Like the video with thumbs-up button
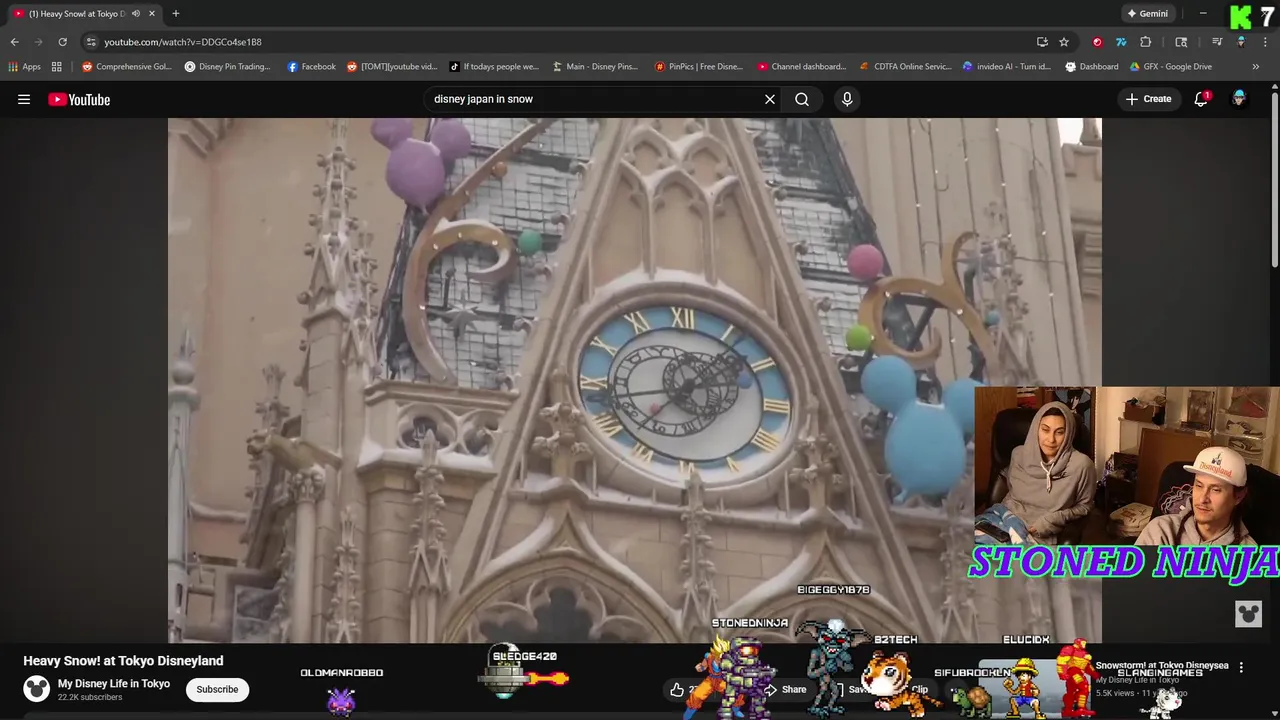 pyautogui.click(x=678, y=690)
